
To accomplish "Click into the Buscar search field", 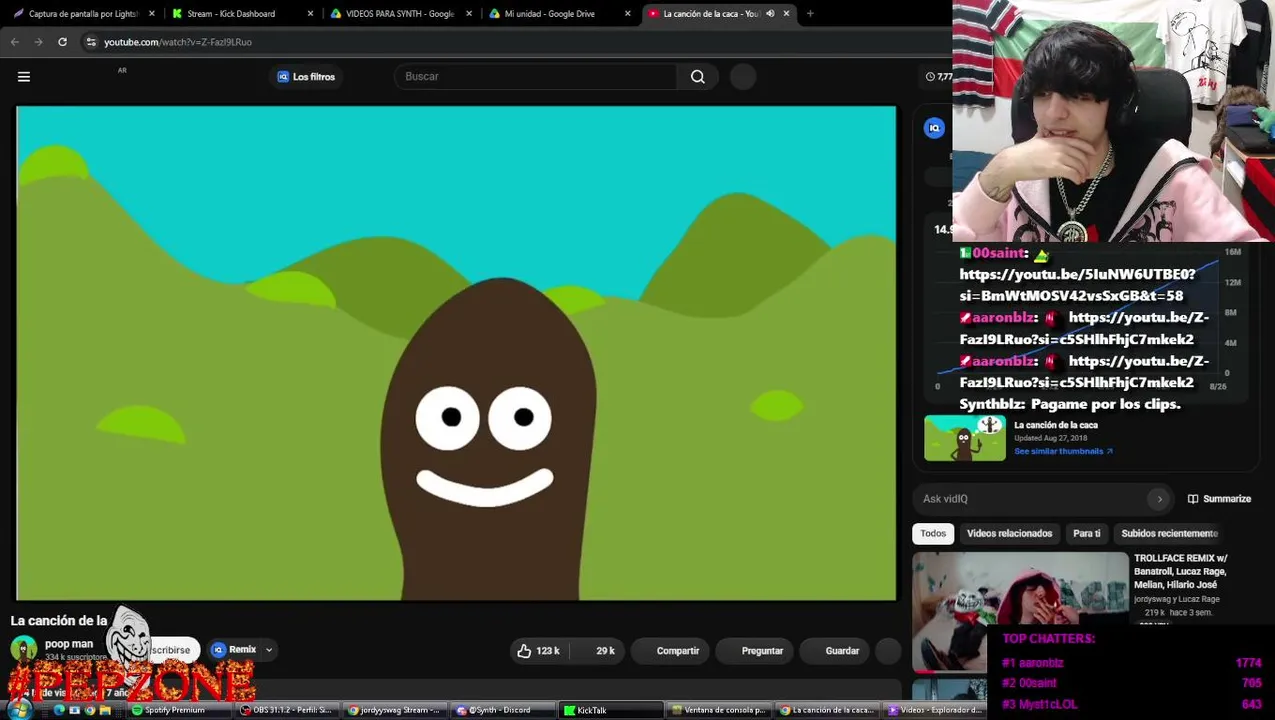I will (536, 77).
